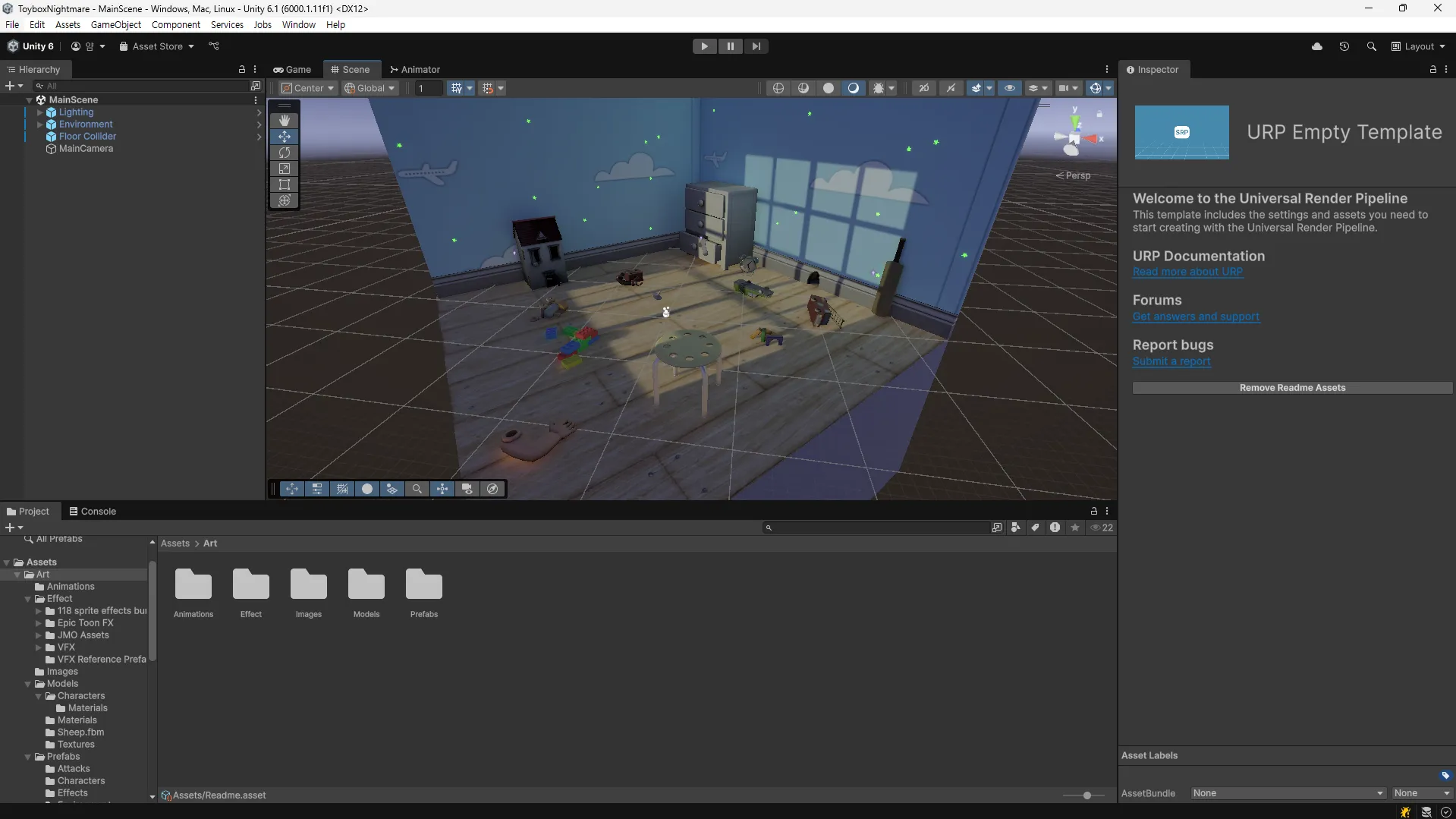Open Get answers and support link
Image resolution: width=1456 pixels, height=819 pixels.
coord(1196,317)
